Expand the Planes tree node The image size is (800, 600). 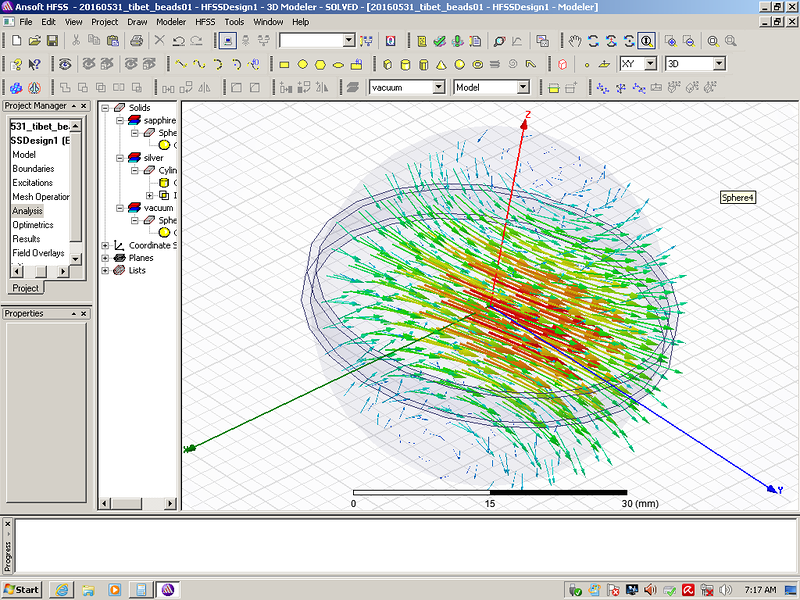[x=106, y=258]
